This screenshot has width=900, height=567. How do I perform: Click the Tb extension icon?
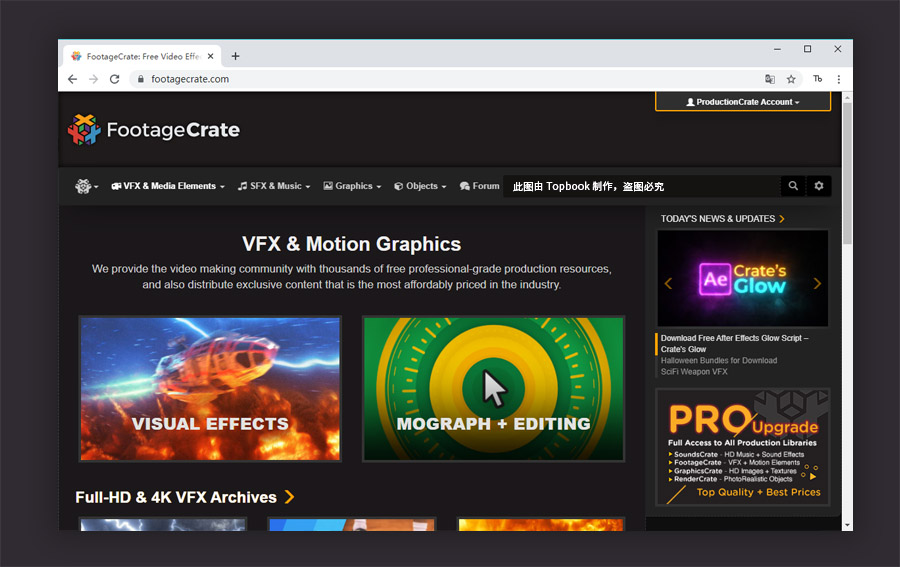[x=817, y=79]
